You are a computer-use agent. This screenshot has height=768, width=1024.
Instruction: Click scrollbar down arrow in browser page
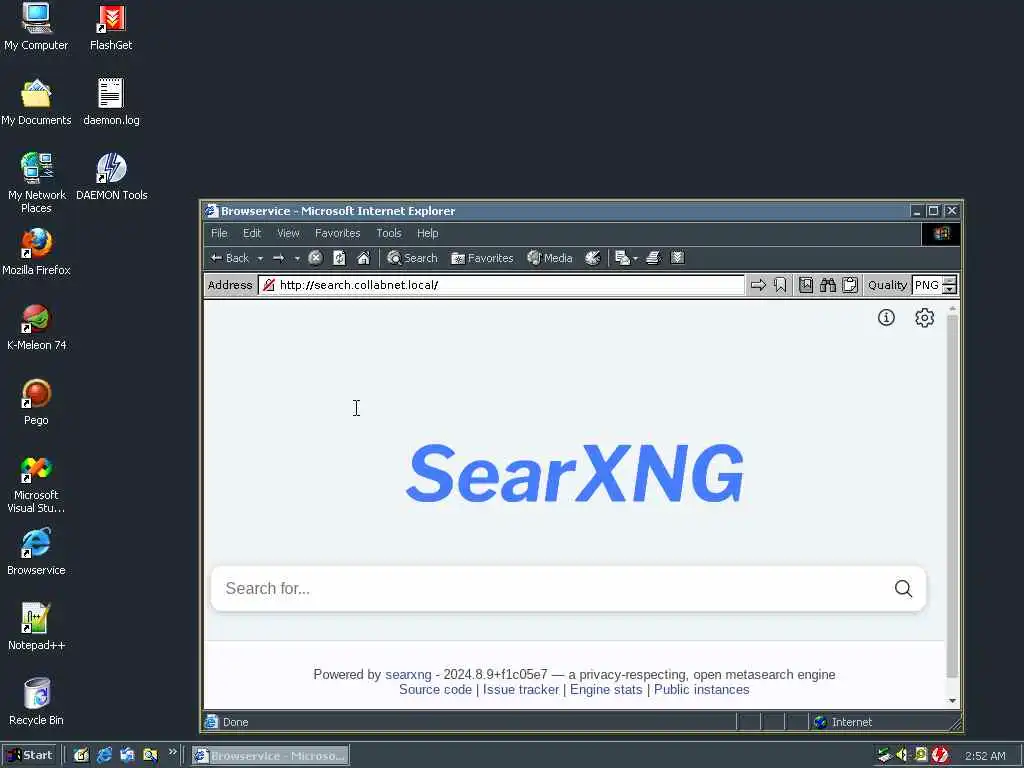pos(952,701)
